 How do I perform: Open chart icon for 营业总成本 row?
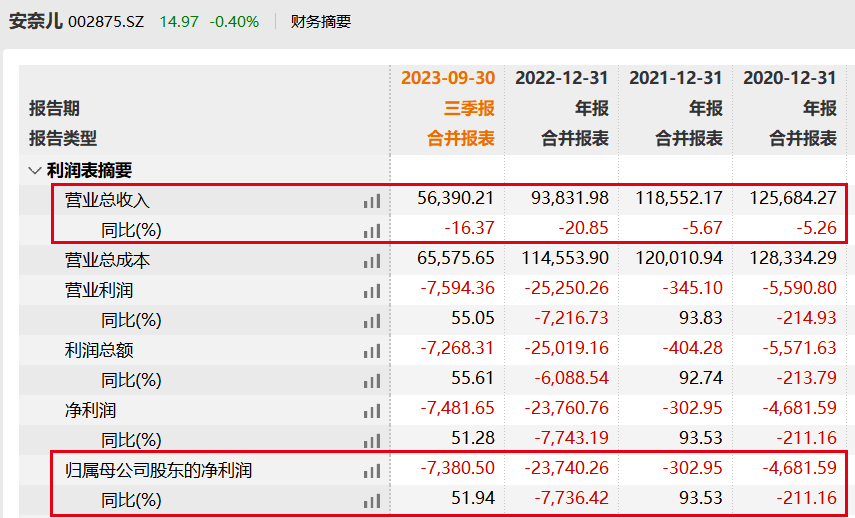[x=372, y=261]
